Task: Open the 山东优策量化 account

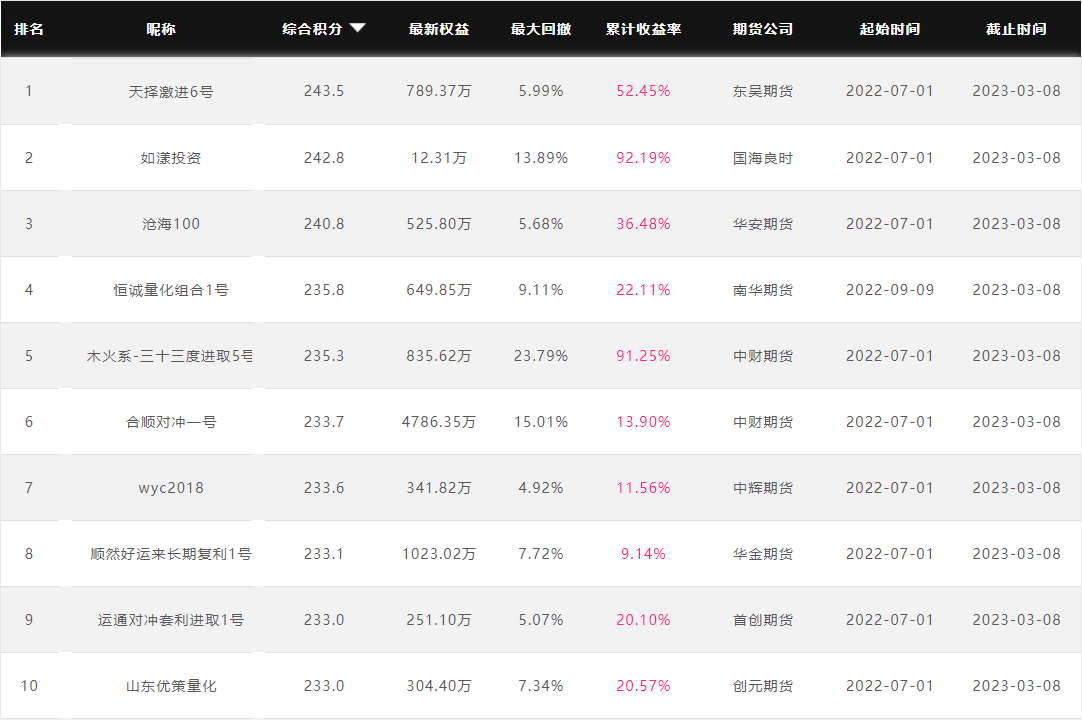Action: pos(170,686)
